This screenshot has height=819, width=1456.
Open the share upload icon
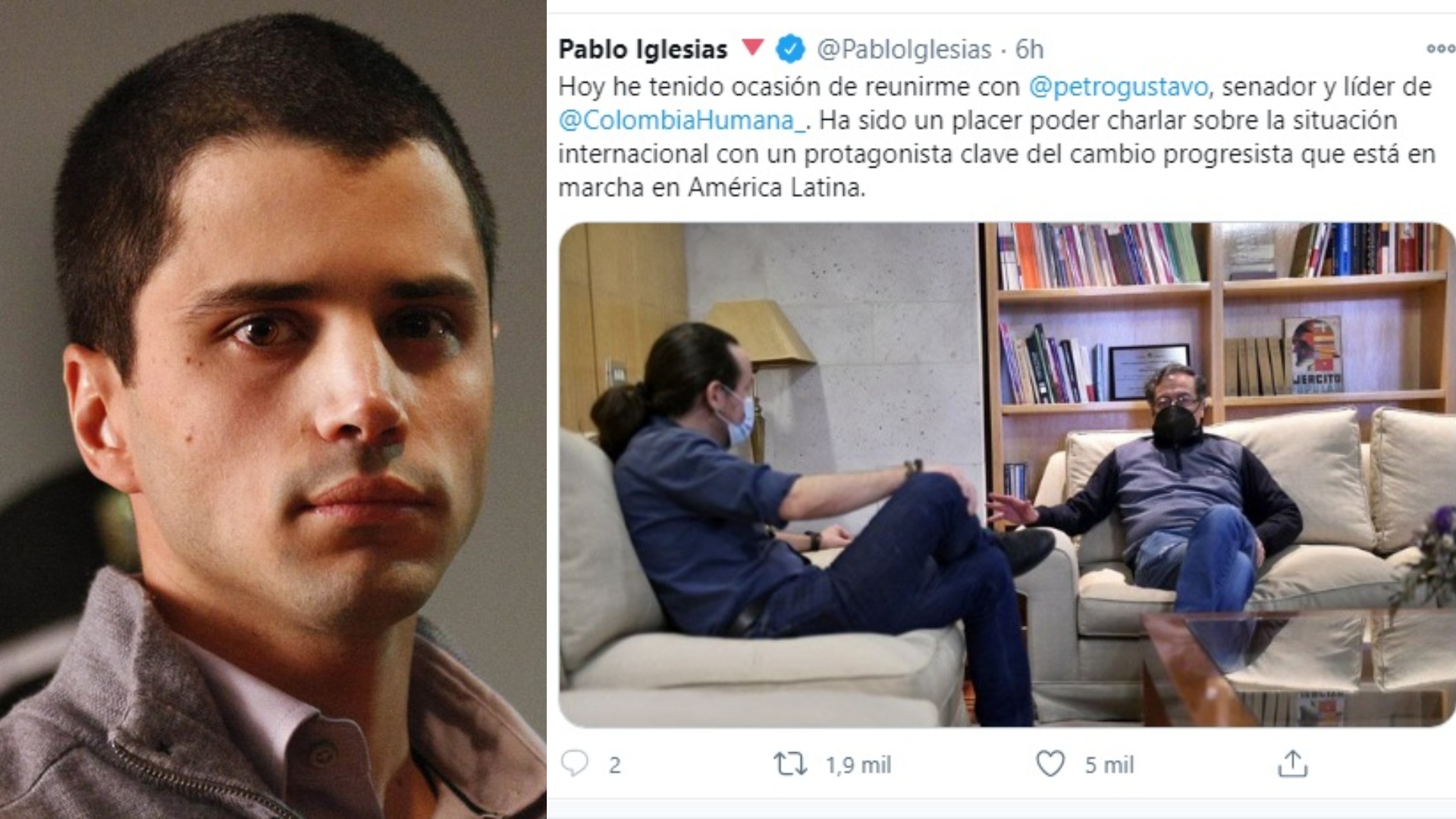(x=1292, y=763)
